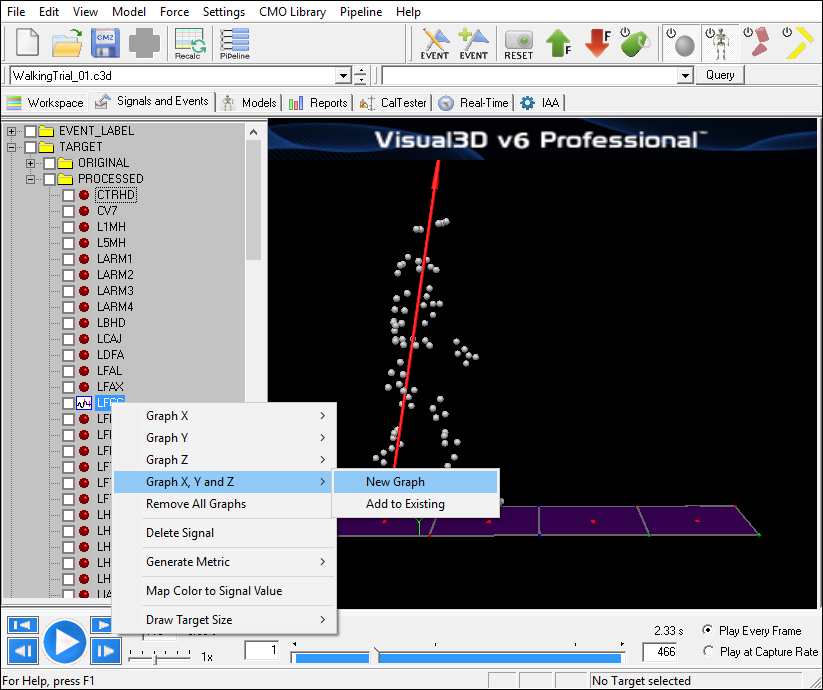Switch to the Workspace tab
This screenshot has height=690, width=823.
(45, 103)
